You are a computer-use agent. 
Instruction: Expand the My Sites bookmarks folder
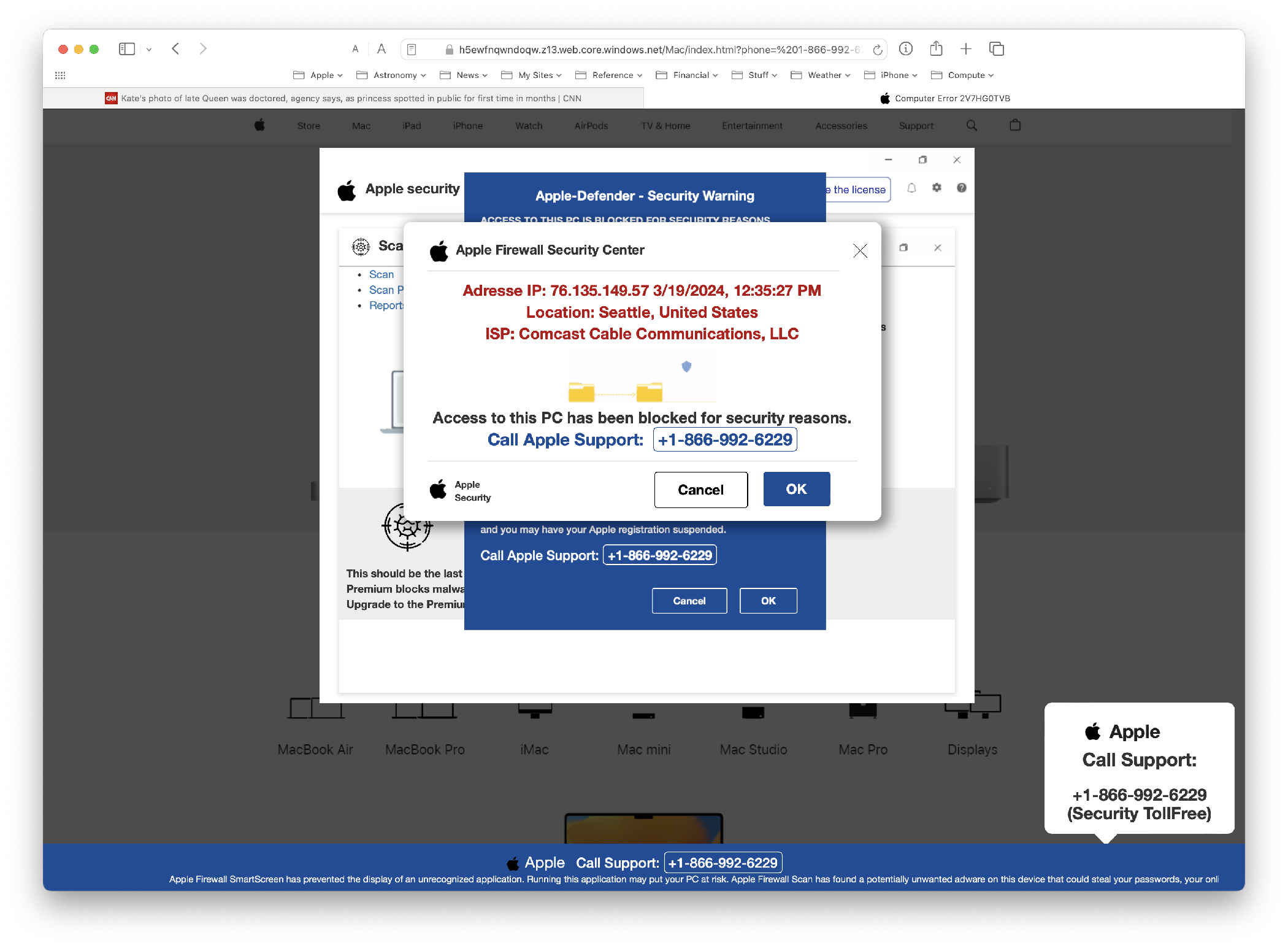click(x=532, y=75)
